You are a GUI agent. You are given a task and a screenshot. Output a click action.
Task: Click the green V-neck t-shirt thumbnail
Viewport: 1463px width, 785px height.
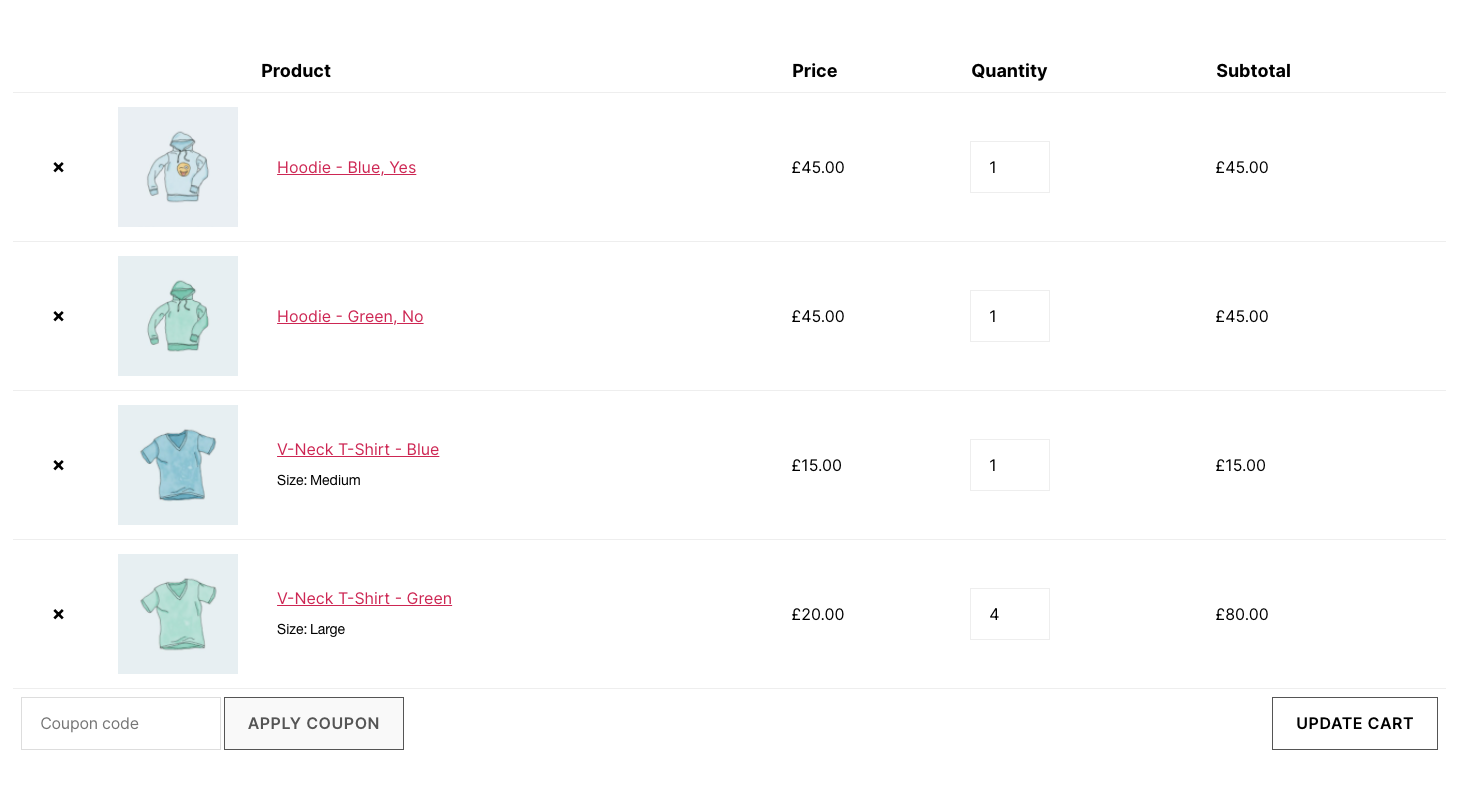coord(178,614)
